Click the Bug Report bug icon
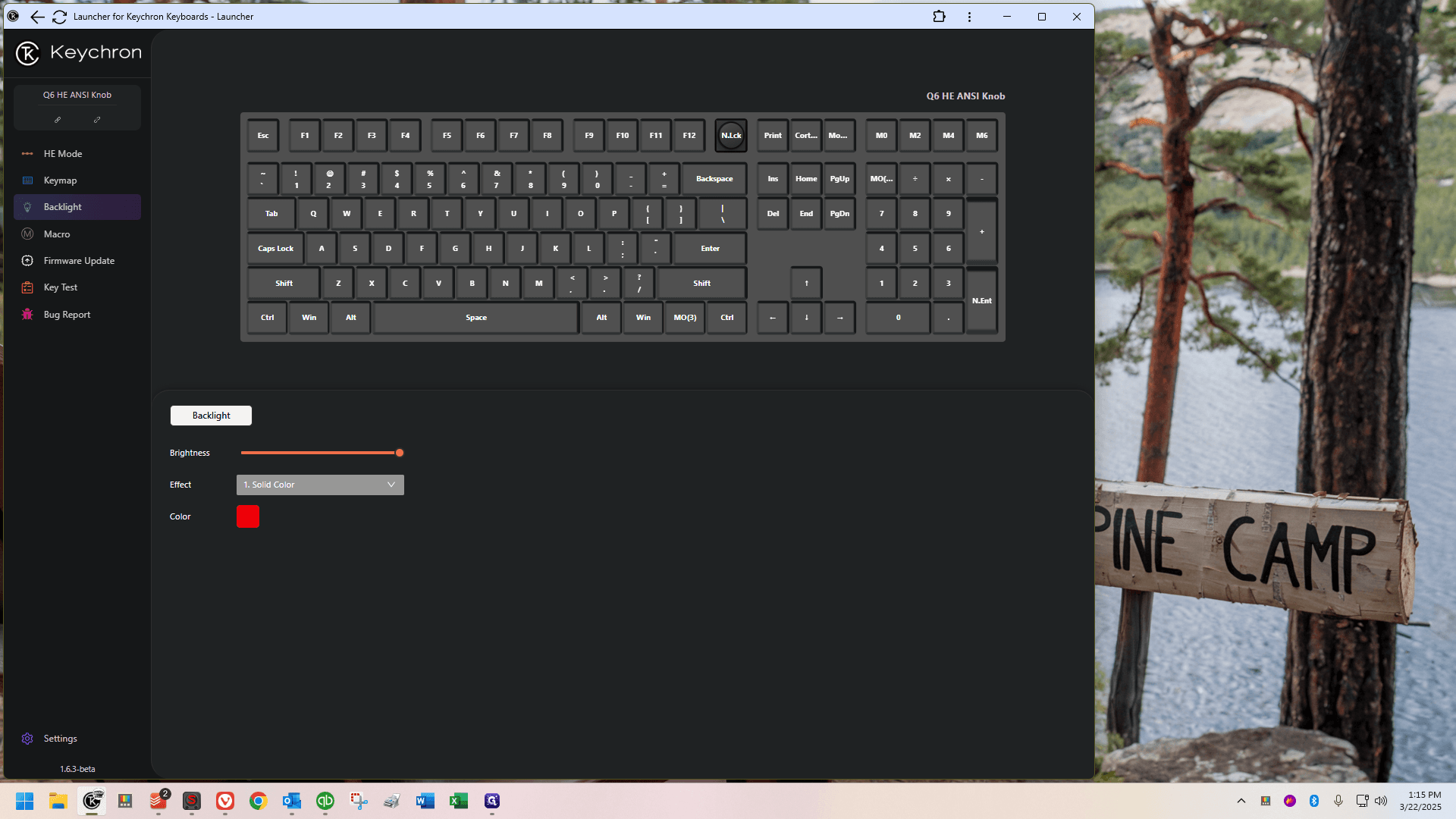Screen dimensions: 1456x819 (27, 315)
